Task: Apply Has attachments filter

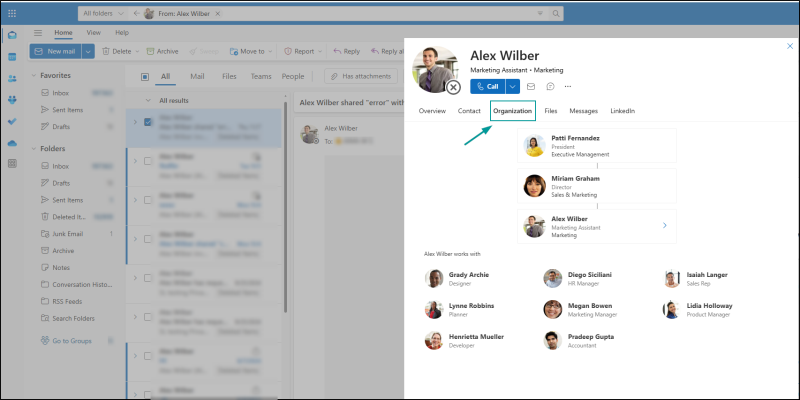Action: [x=361, y=77]
